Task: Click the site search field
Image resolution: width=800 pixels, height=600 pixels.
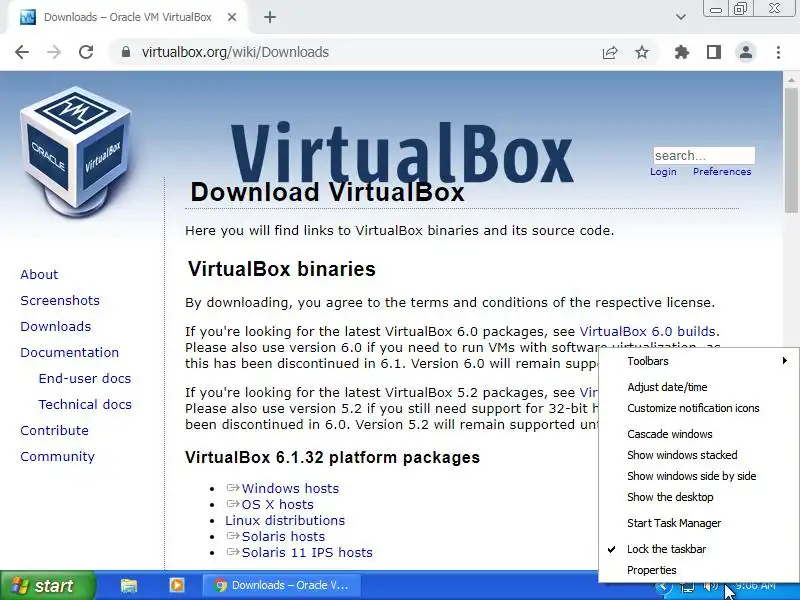Action: point(704,156)
